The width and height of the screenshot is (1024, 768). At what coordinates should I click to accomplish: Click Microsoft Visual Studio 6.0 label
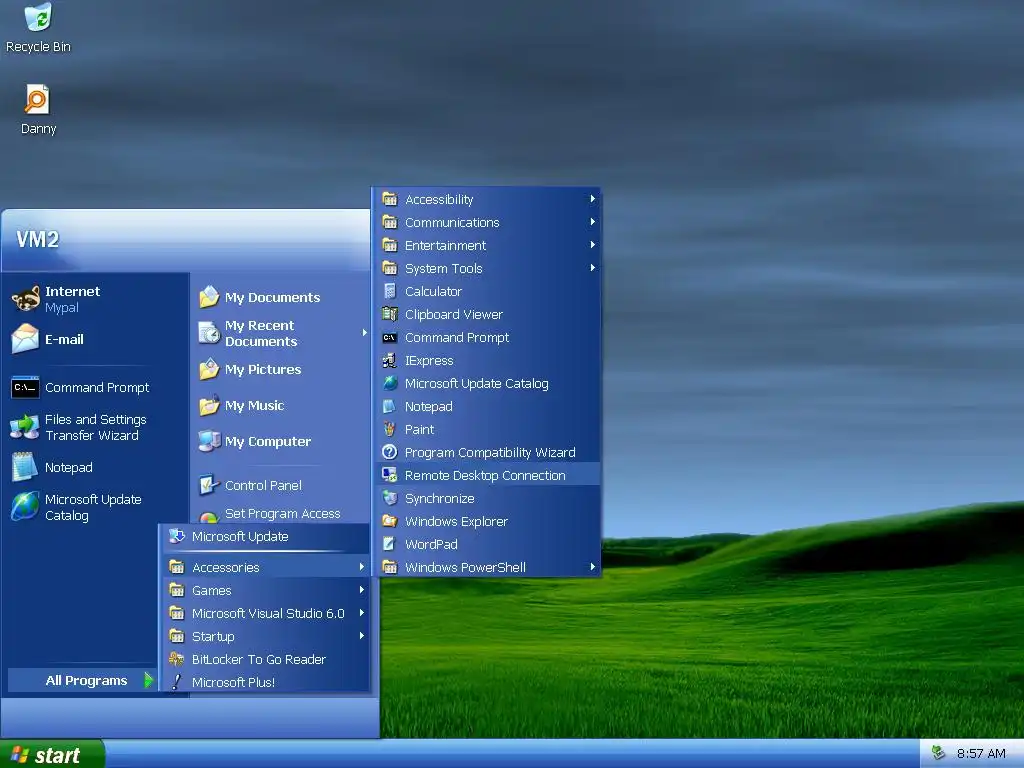pyautogui.click(x=268, y=613)
